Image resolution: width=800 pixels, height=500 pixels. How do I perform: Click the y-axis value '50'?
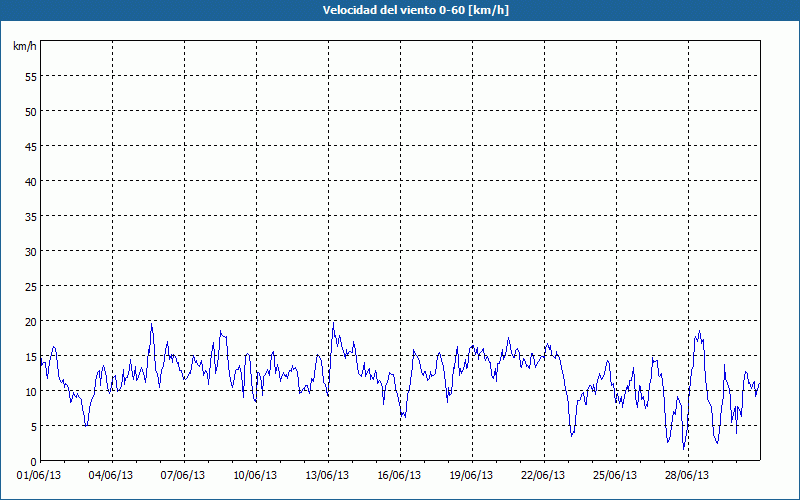point(31,112)
